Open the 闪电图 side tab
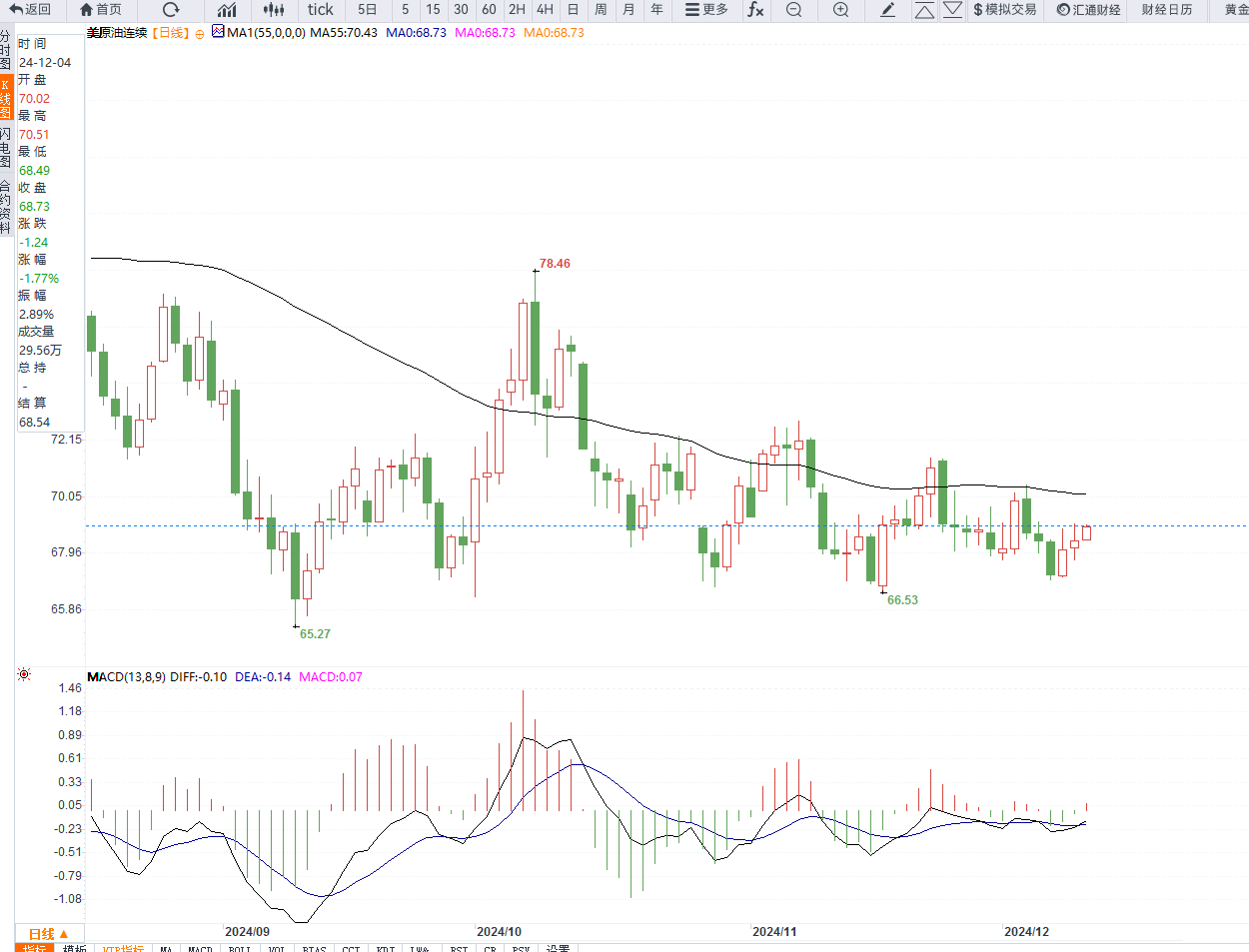This screenshot has height=952, width=1249. 6,147
